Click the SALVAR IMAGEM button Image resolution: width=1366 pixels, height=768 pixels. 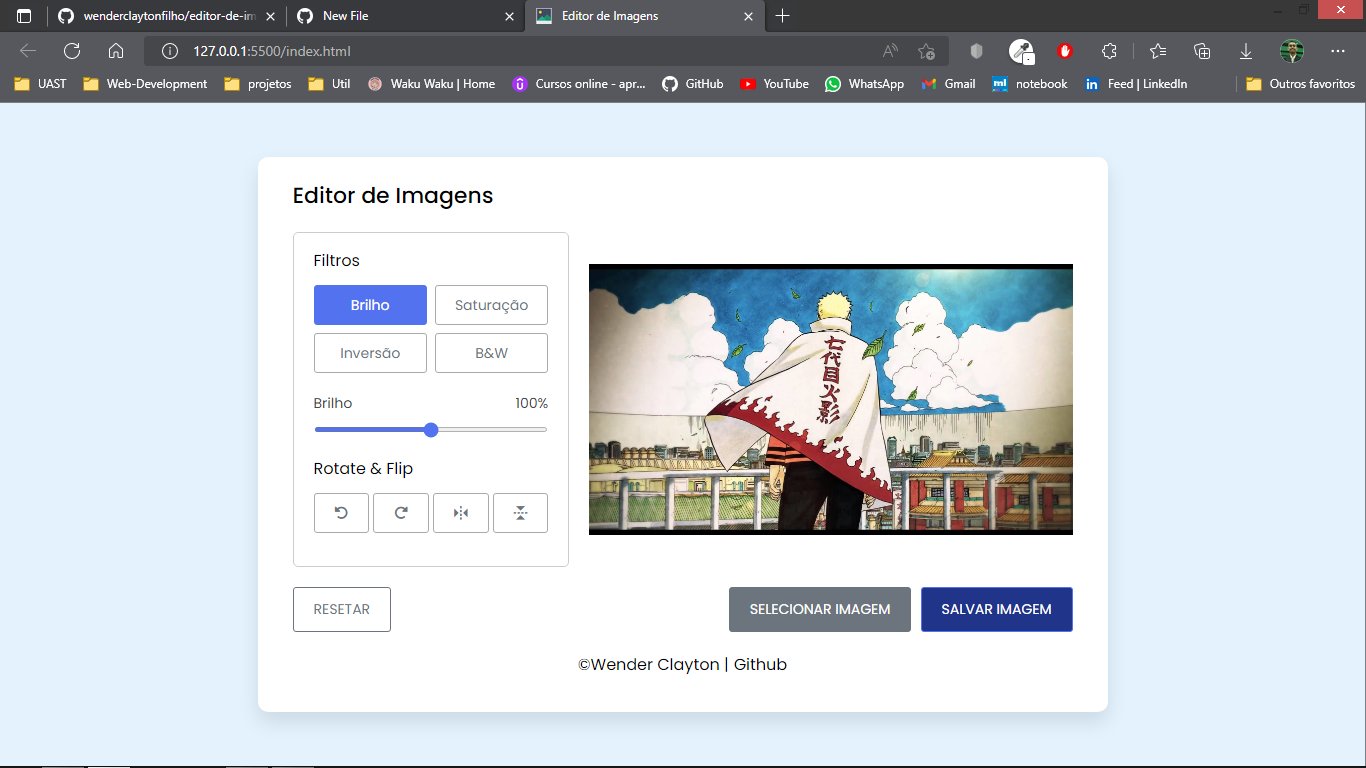(996, 609)
